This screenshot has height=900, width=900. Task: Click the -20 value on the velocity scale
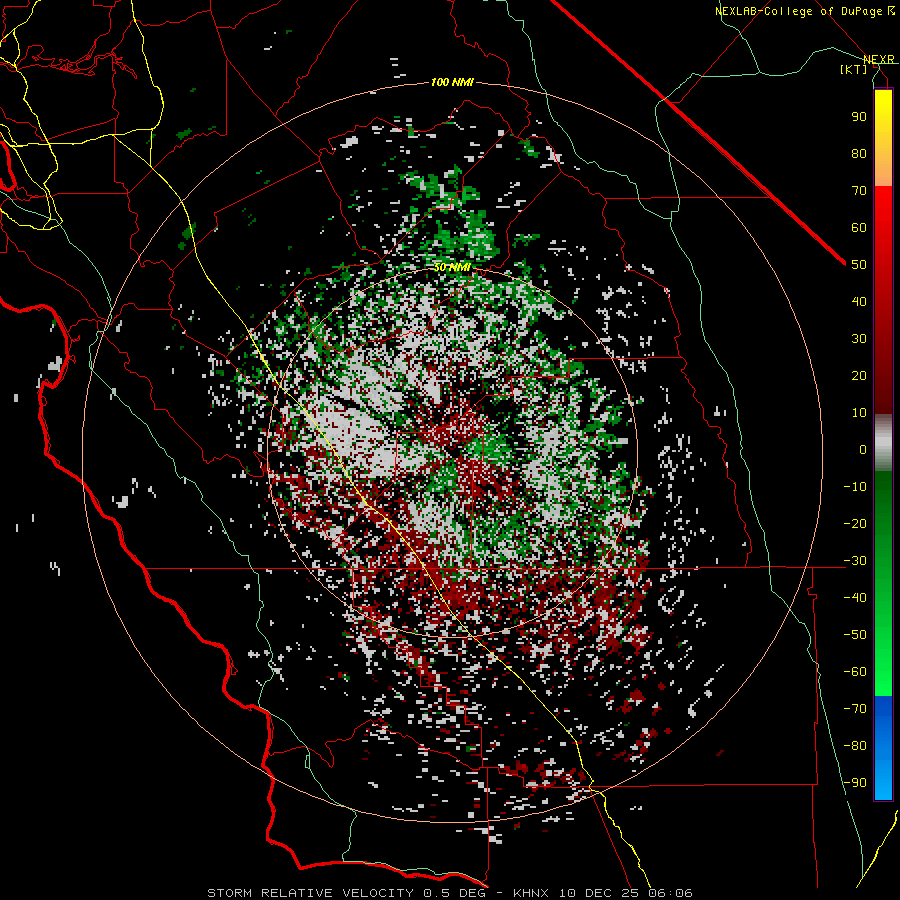point(855,523)
